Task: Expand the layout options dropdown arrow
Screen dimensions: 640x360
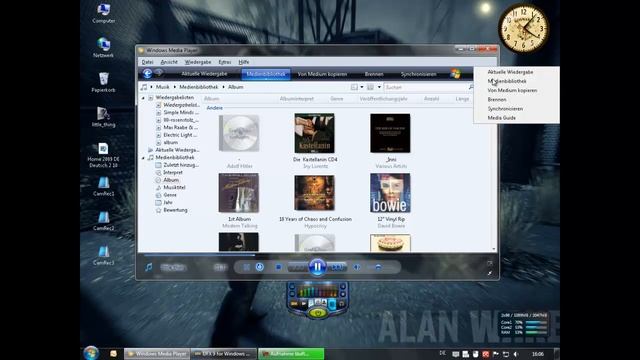Action: coord(362,87)
